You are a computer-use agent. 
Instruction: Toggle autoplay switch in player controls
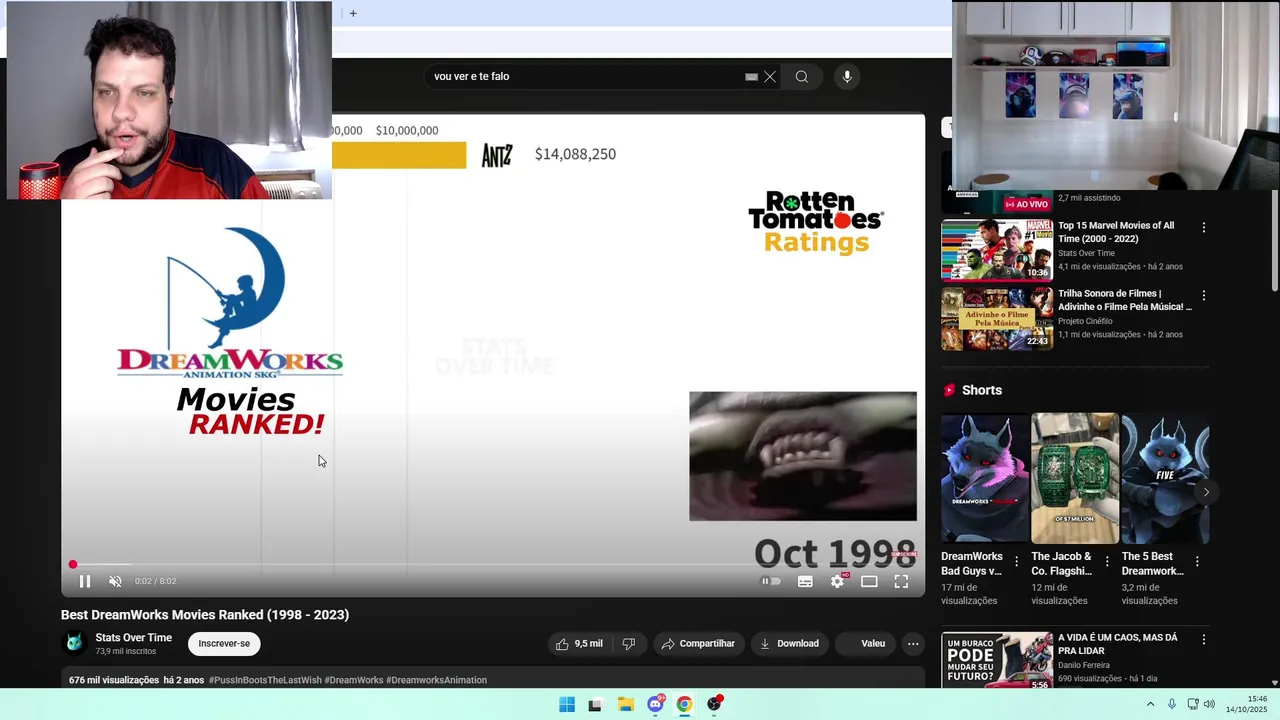[771, 581]
